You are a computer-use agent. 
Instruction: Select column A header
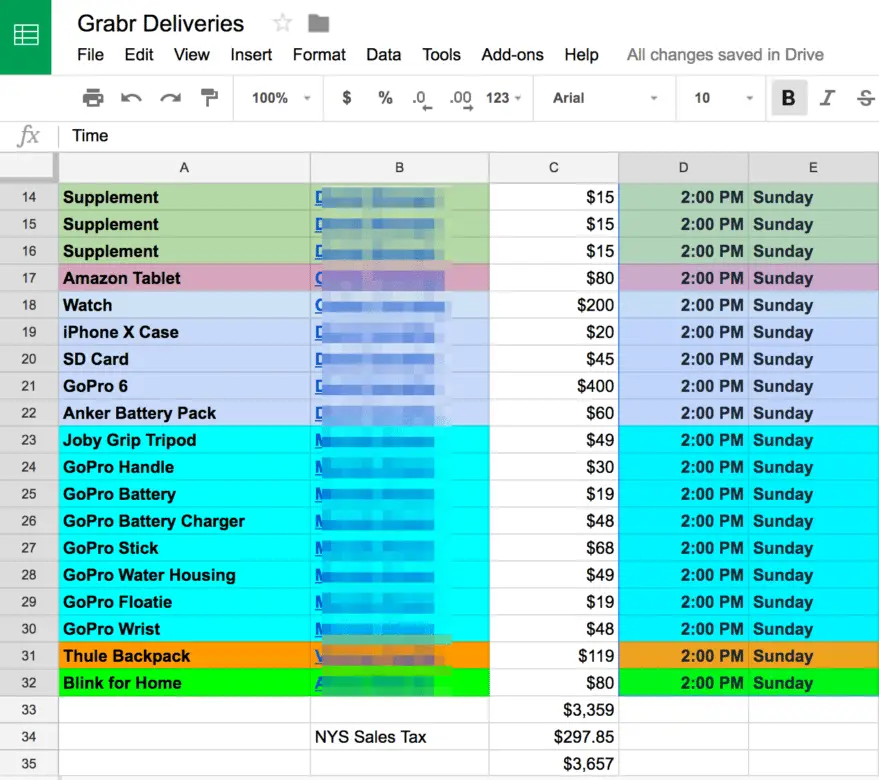[184, 168]
